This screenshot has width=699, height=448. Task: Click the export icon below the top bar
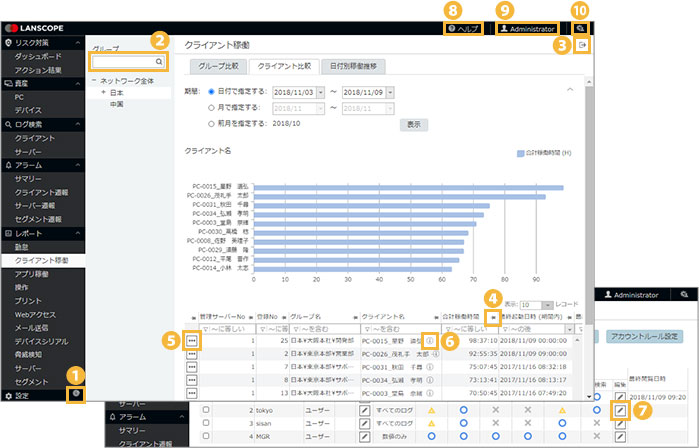pyautogui.click(x=582, y=46)
